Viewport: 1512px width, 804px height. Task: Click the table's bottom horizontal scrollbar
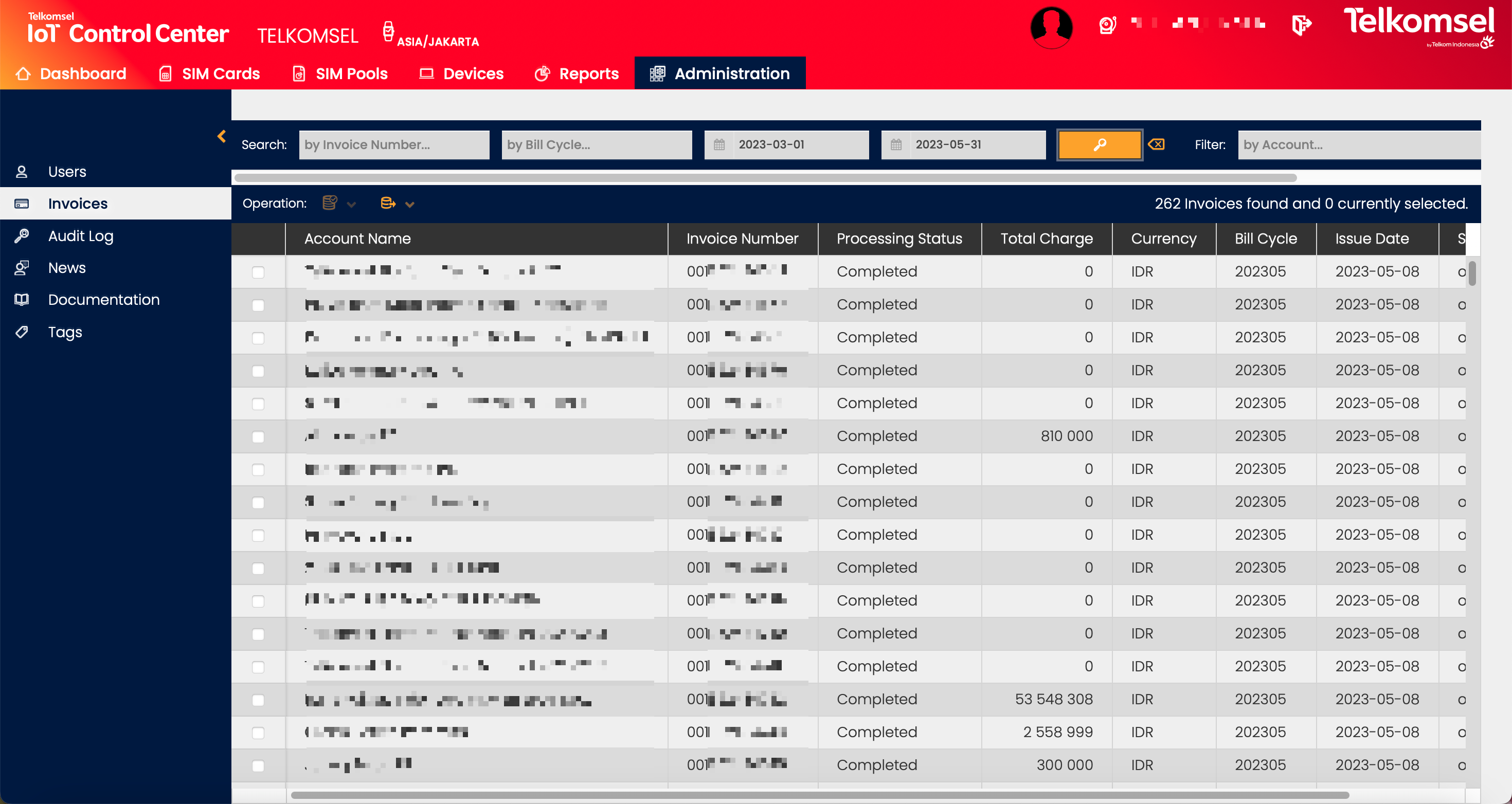point(819,795)
